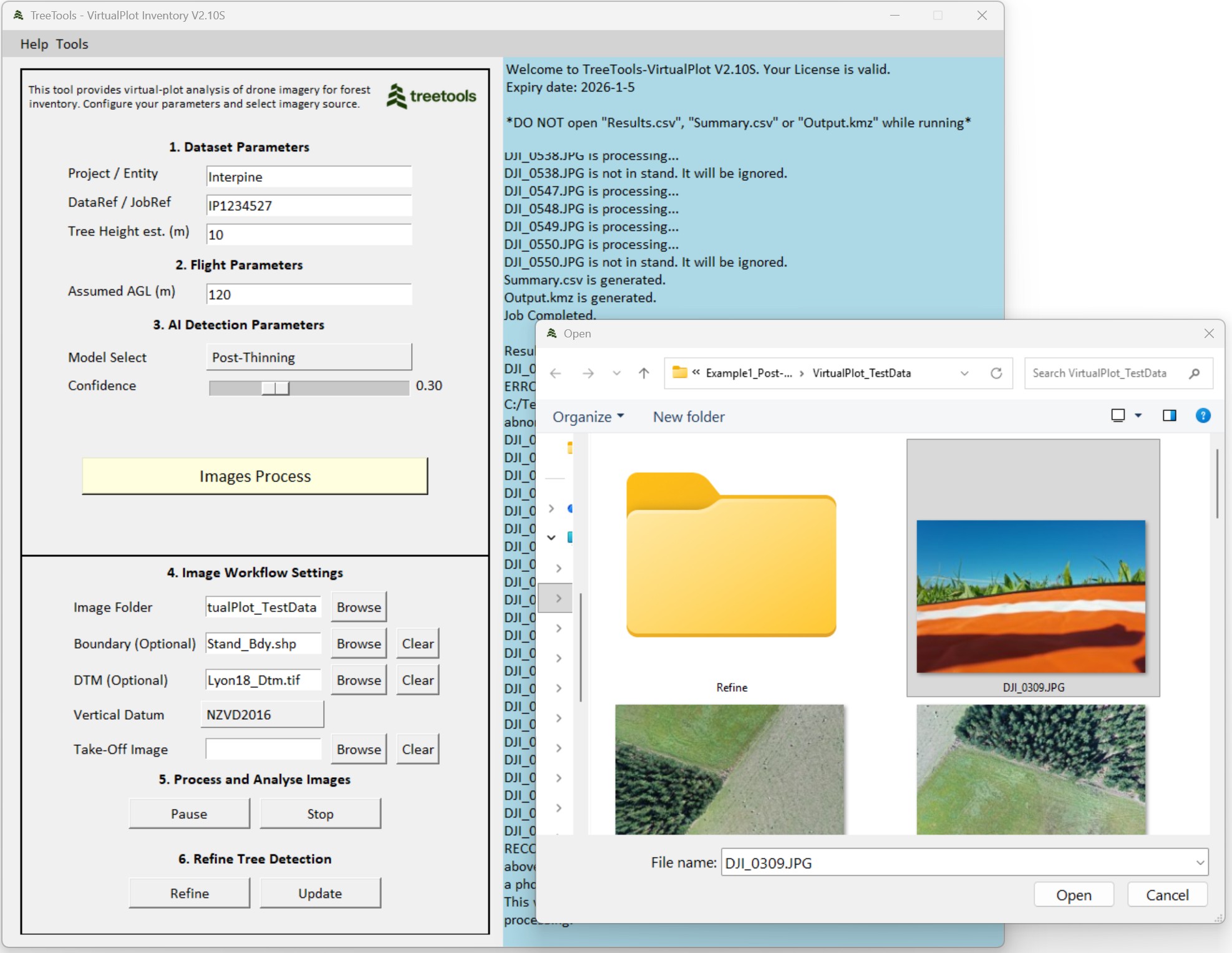Click the Back arrow in Open dialog
The height and width of the screenshot is (953, 1232).
pyautogui.click(x=556, y=373)
